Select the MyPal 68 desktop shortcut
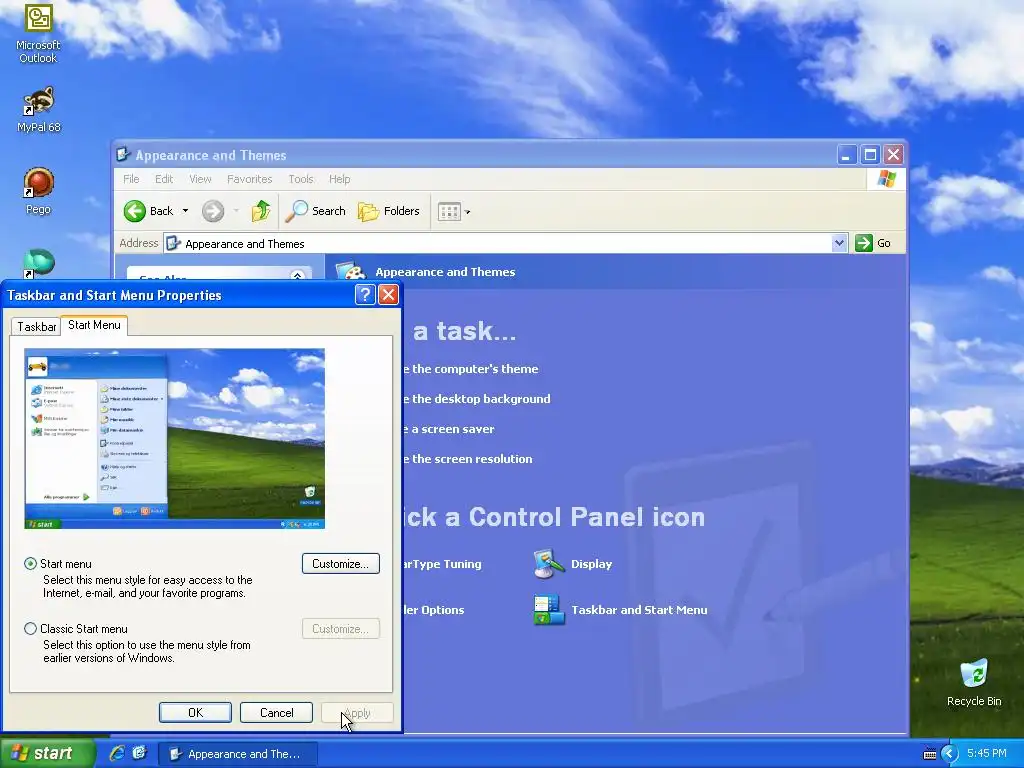The image size is (1024, 768). point(39,110)
